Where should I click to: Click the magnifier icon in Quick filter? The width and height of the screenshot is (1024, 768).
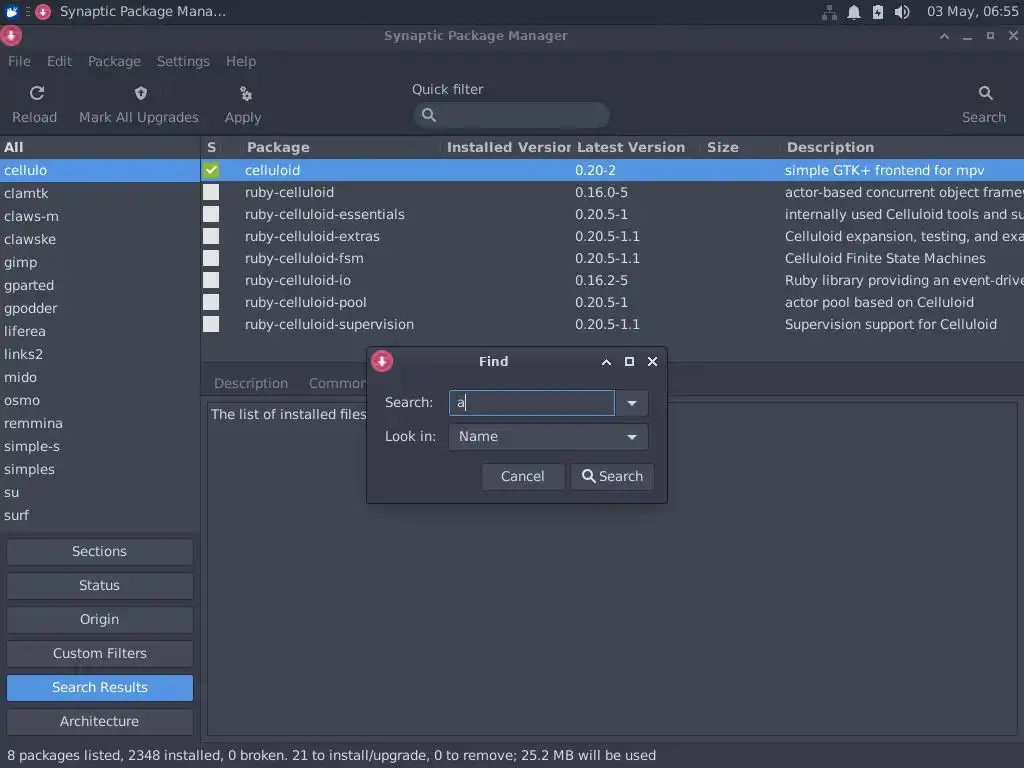tap(428, 115)
